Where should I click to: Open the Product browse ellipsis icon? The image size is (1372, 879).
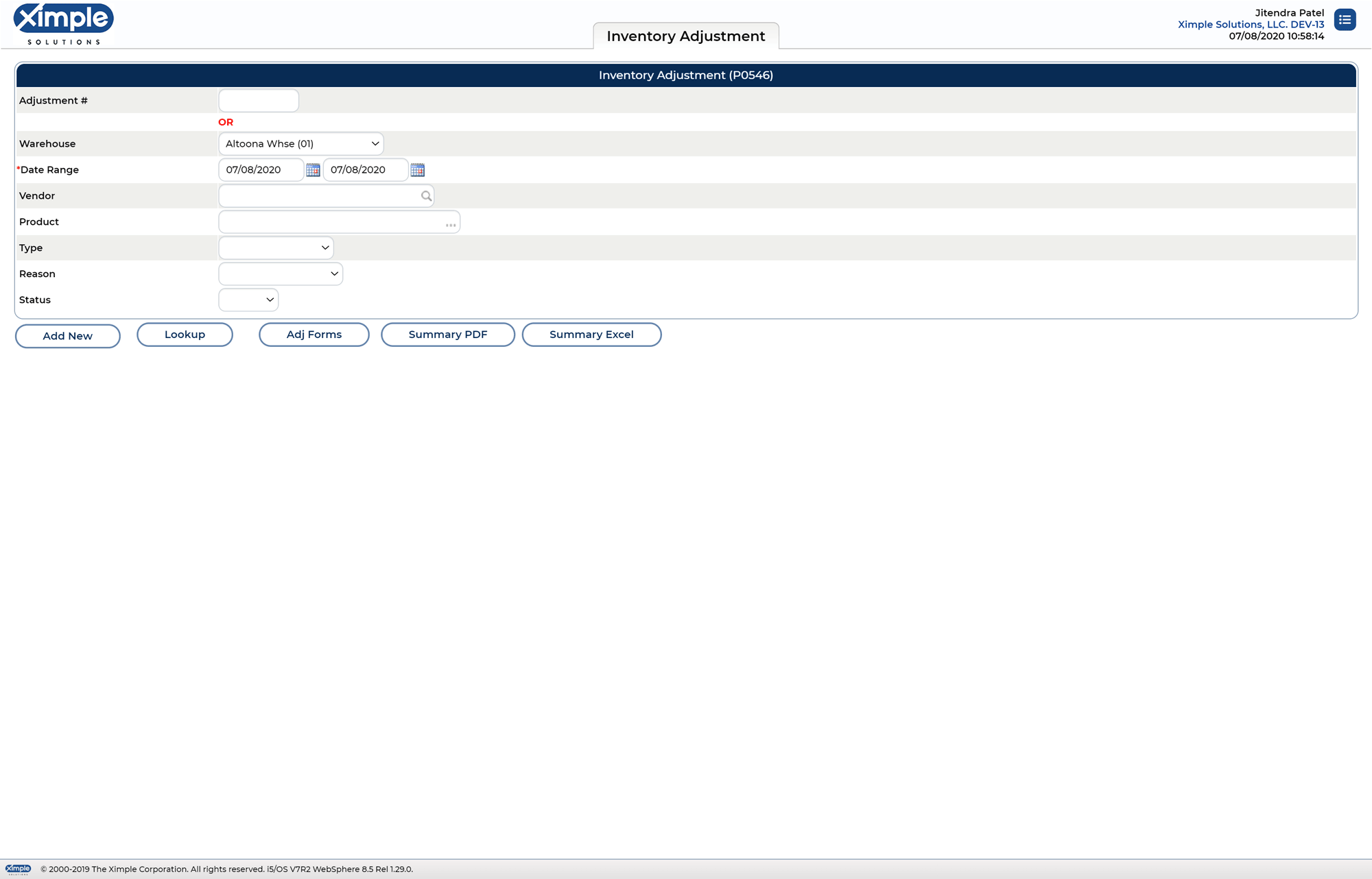450,224
